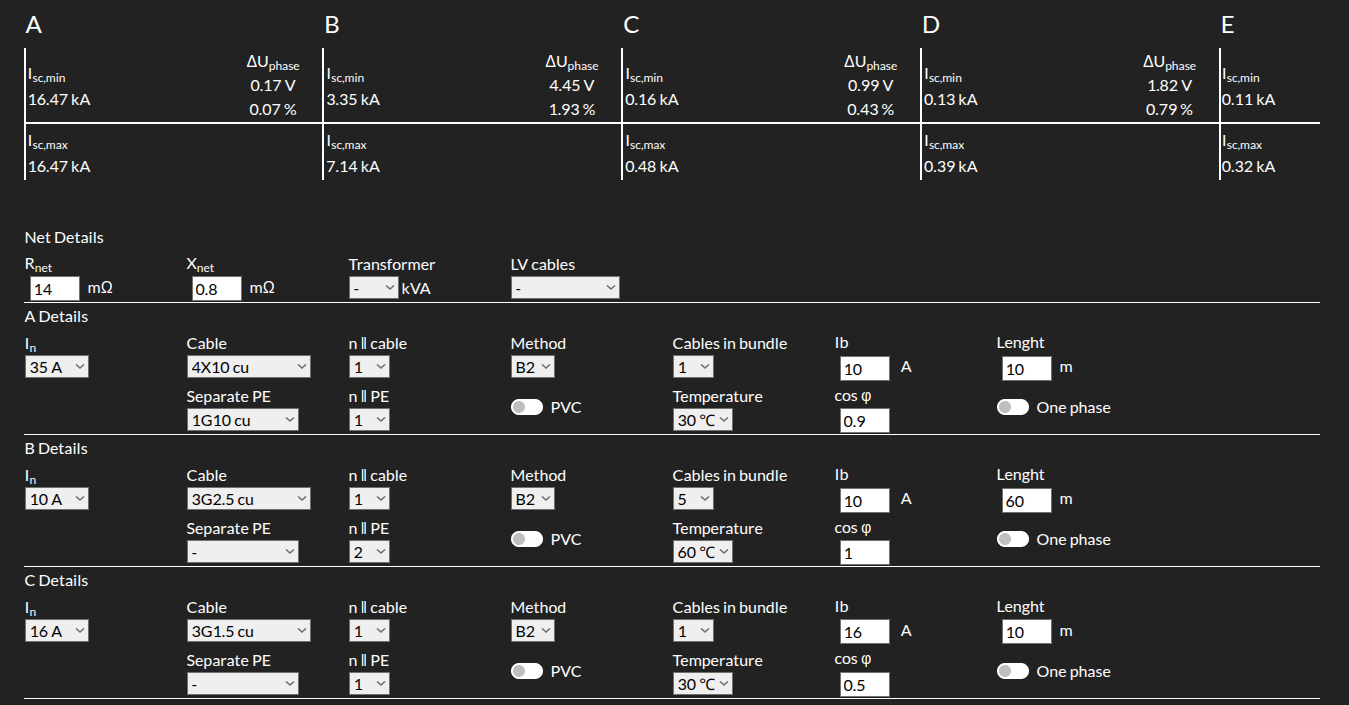Open the 16 A rating dropdown in C Details
1349x705 pixels.
tap(57, 631)
